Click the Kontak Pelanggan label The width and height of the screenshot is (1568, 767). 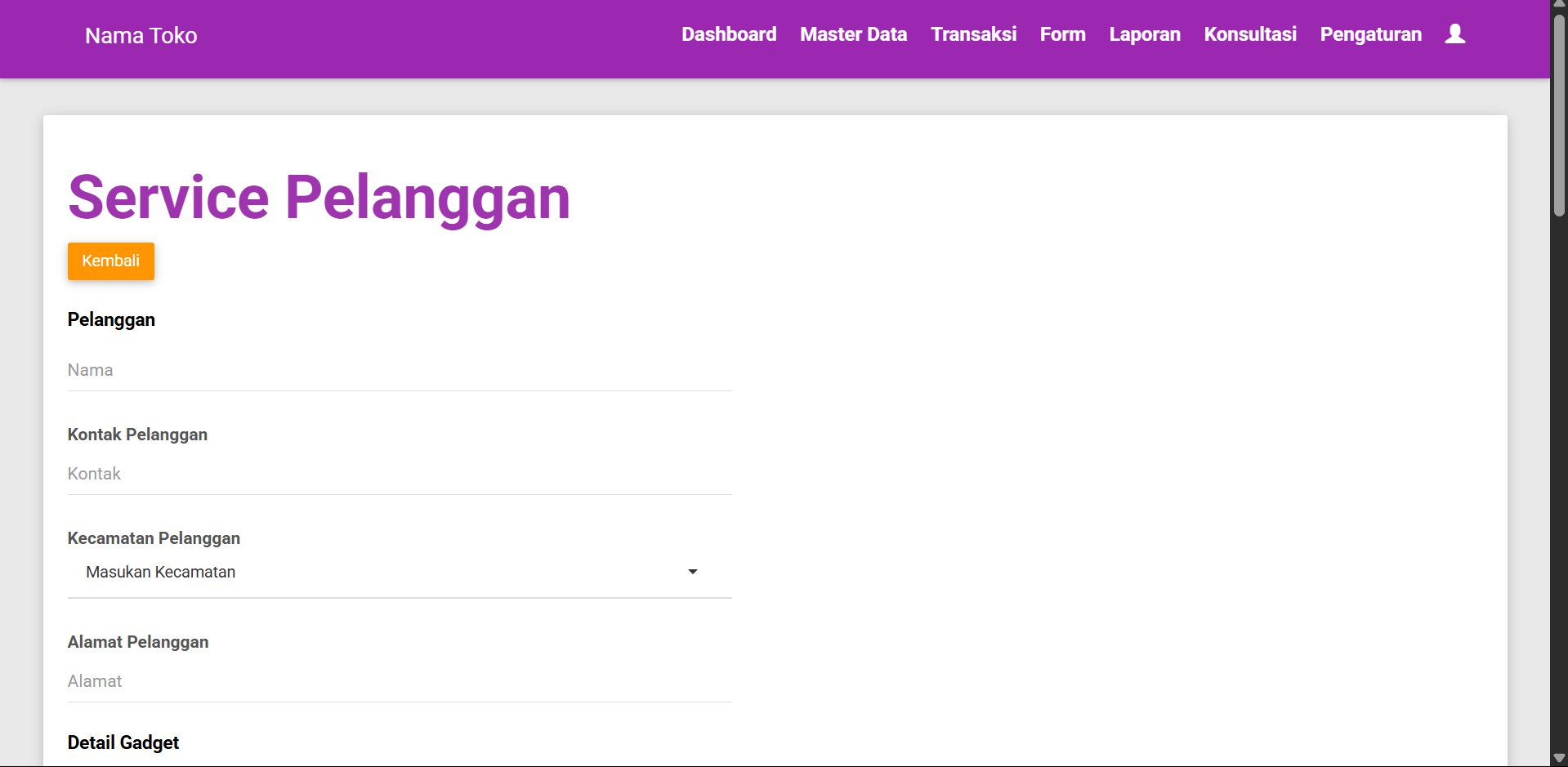pyautogui.click(x=137, y=435)
